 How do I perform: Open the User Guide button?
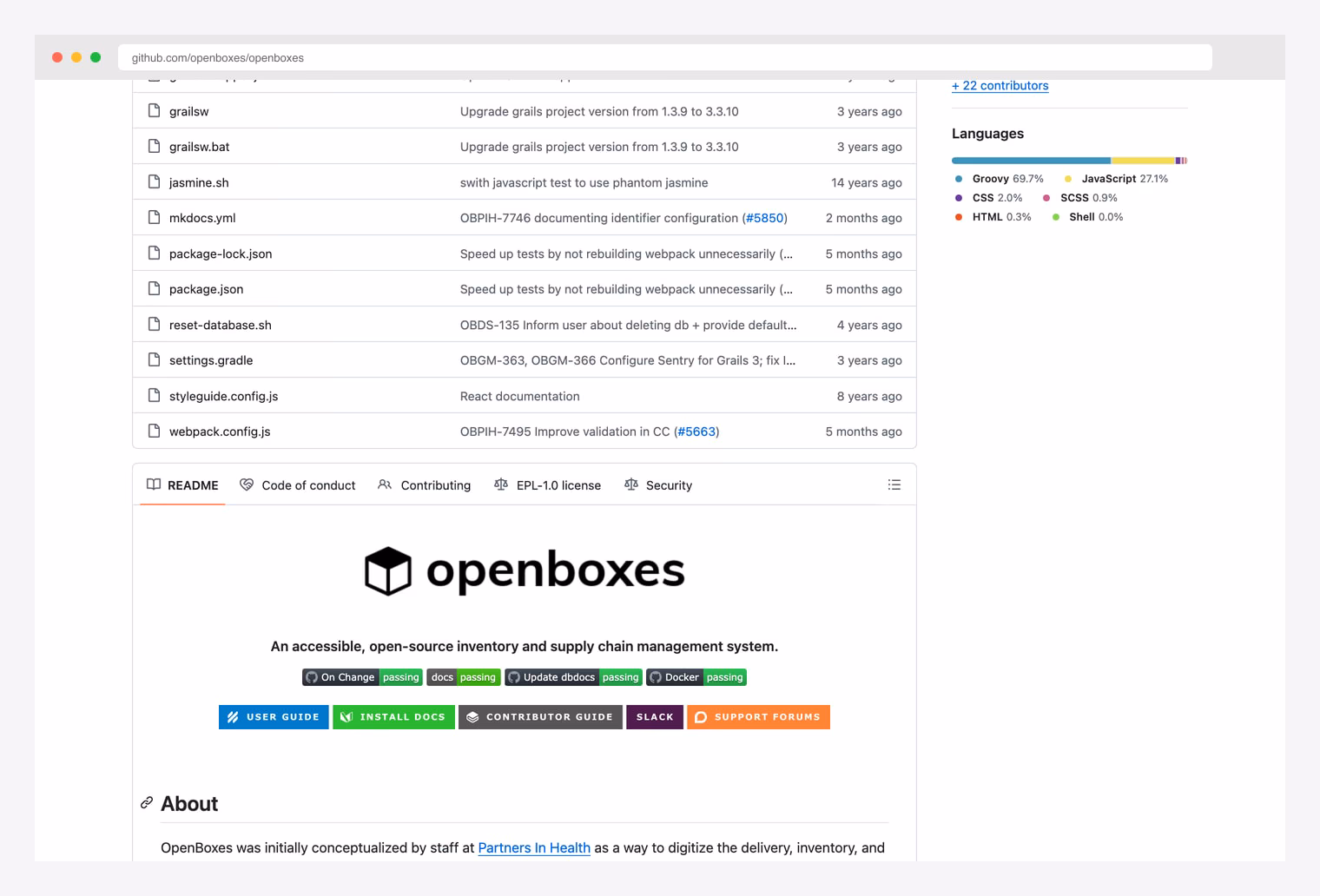point(274,717)
